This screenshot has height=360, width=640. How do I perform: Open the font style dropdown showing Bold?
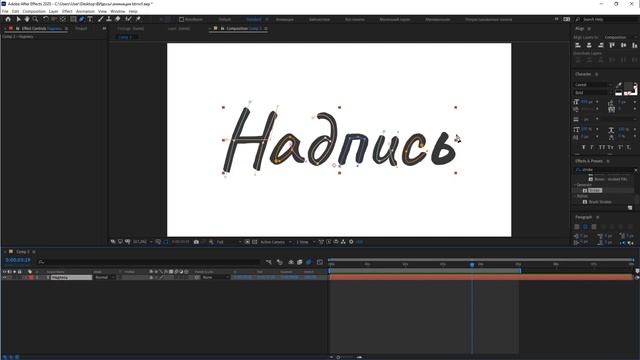(593, 93)
